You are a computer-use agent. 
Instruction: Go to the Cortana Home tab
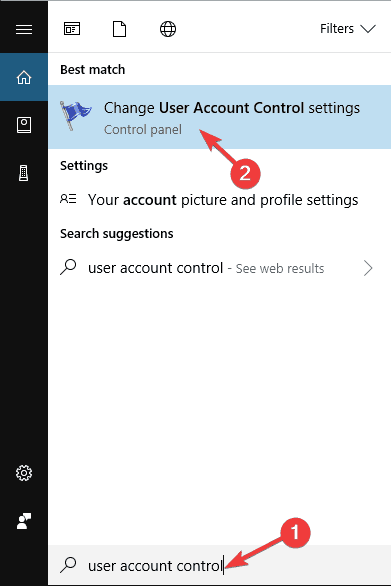(x=24, y=77)
